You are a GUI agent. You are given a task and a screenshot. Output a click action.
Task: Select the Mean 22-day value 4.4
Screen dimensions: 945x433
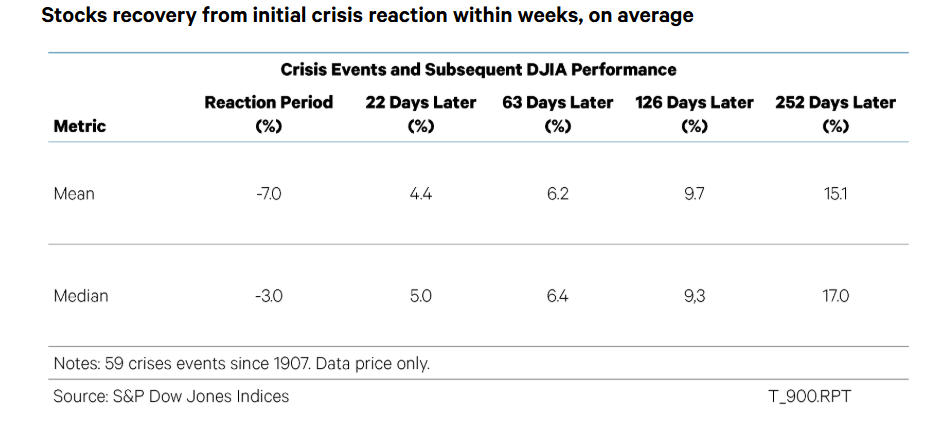point(420,194)
